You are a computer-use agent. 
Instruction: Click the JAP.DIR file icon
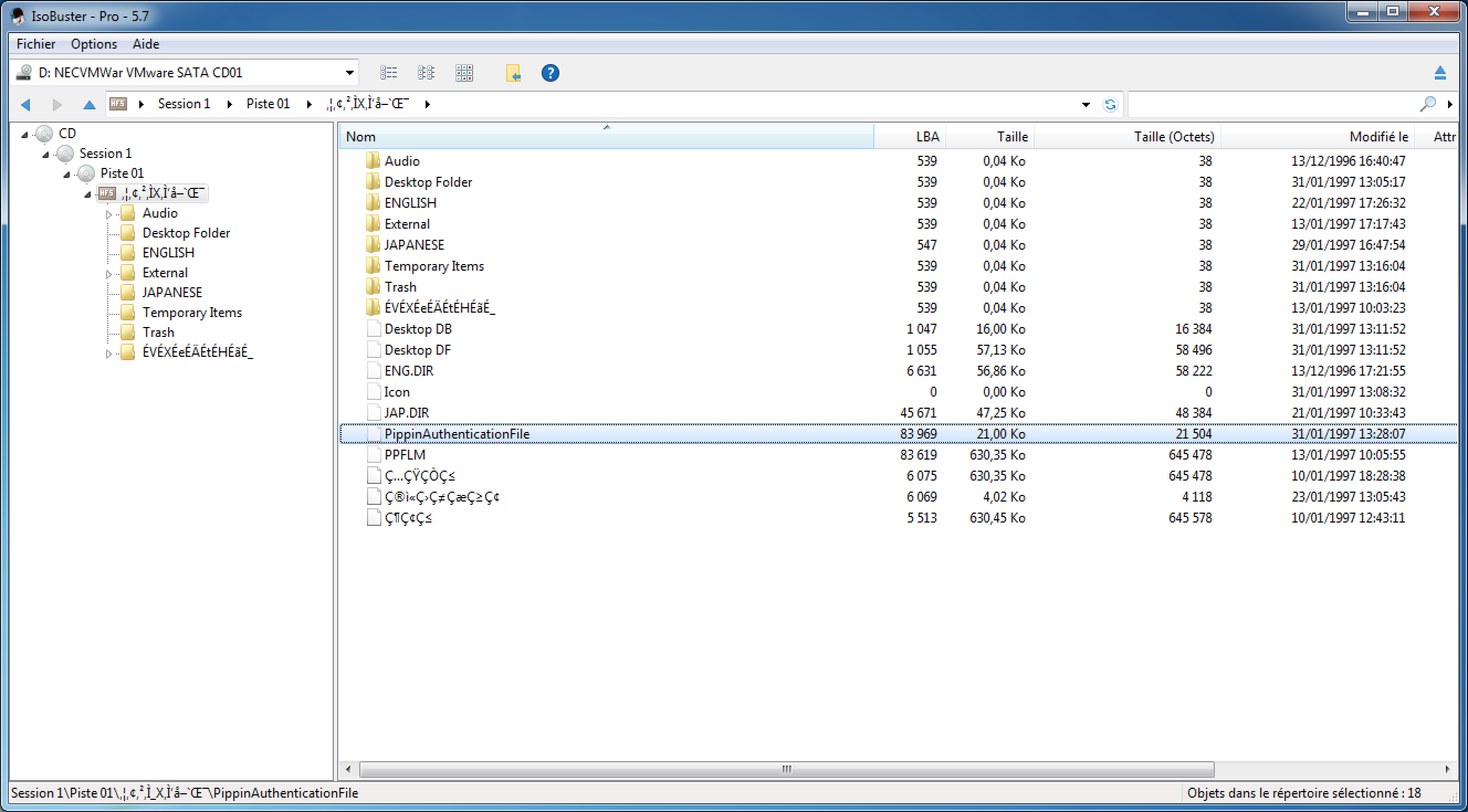click(374, 413)
